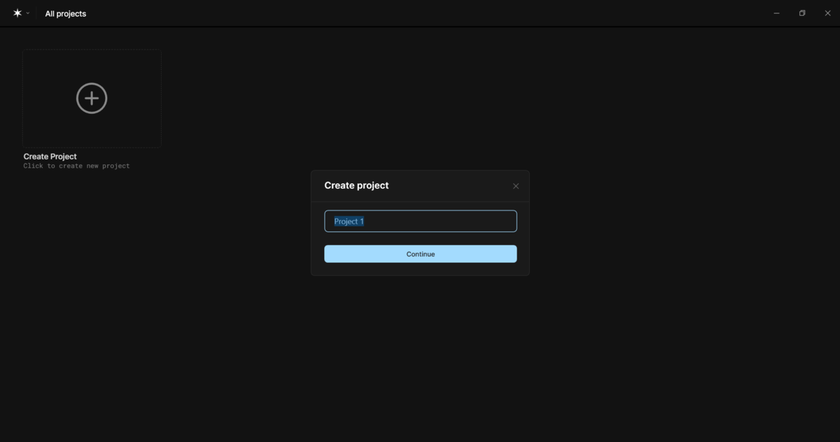Close the Create project dialog
This screenshot has height=442, width=840.
[516, 186]
